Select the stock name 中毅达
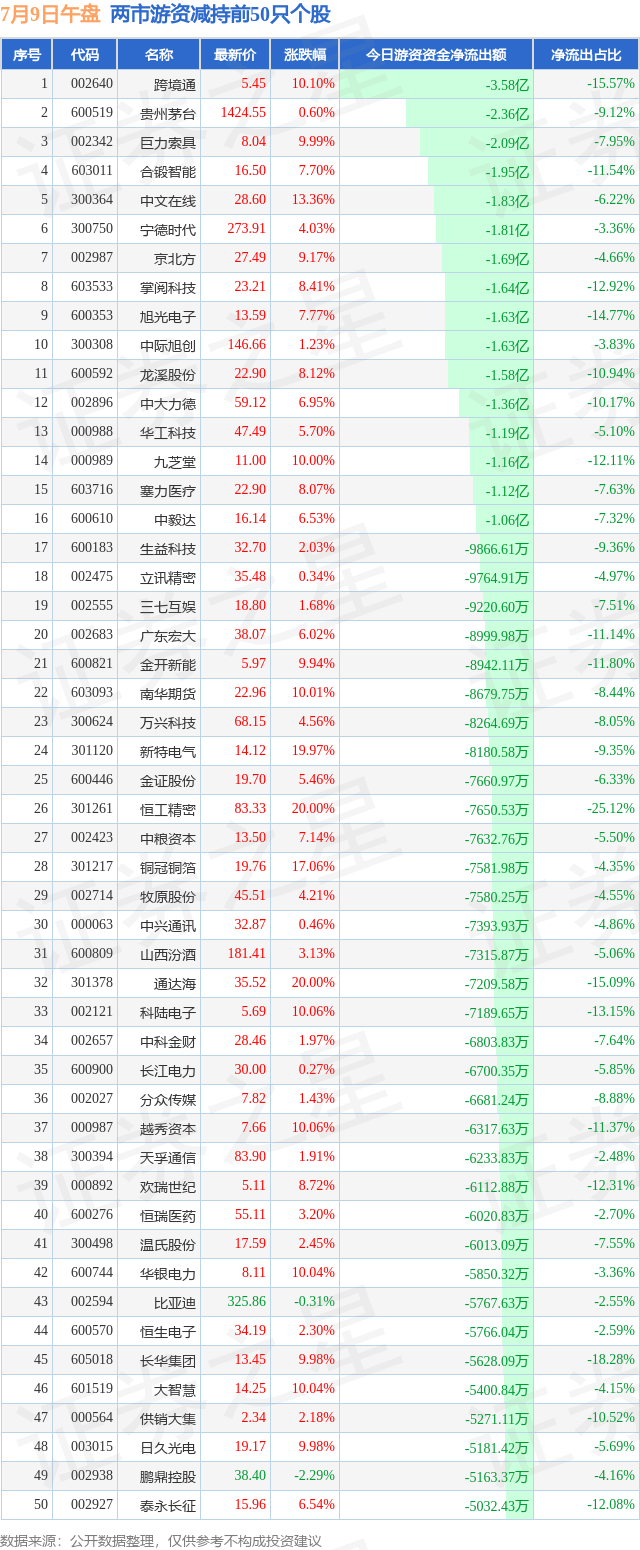The image size is (640, 1550). [x=175, y=519]
